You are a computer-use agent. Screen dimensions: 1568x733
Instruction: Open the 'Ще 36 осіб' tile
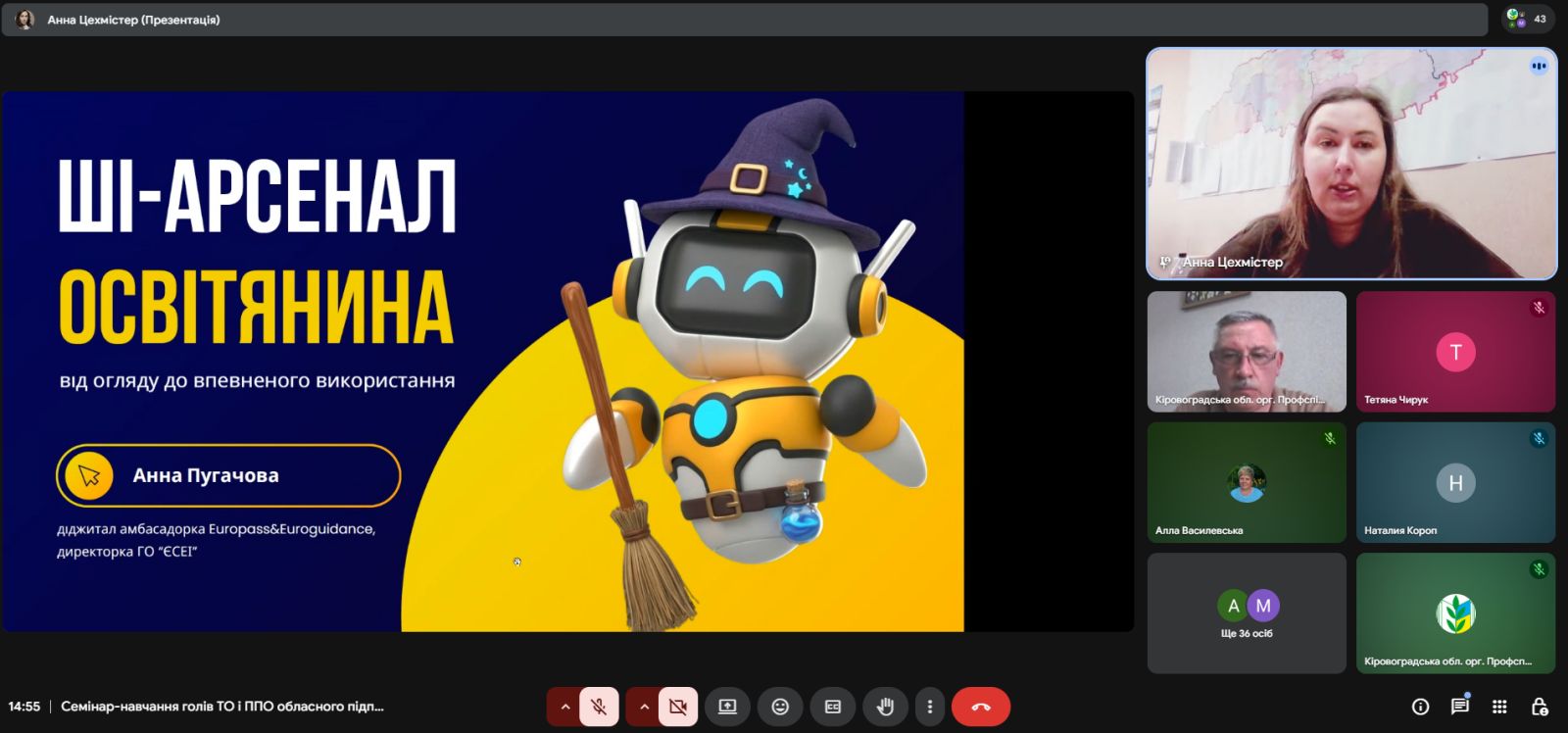pyautogui.click(x=1247, y=613)
